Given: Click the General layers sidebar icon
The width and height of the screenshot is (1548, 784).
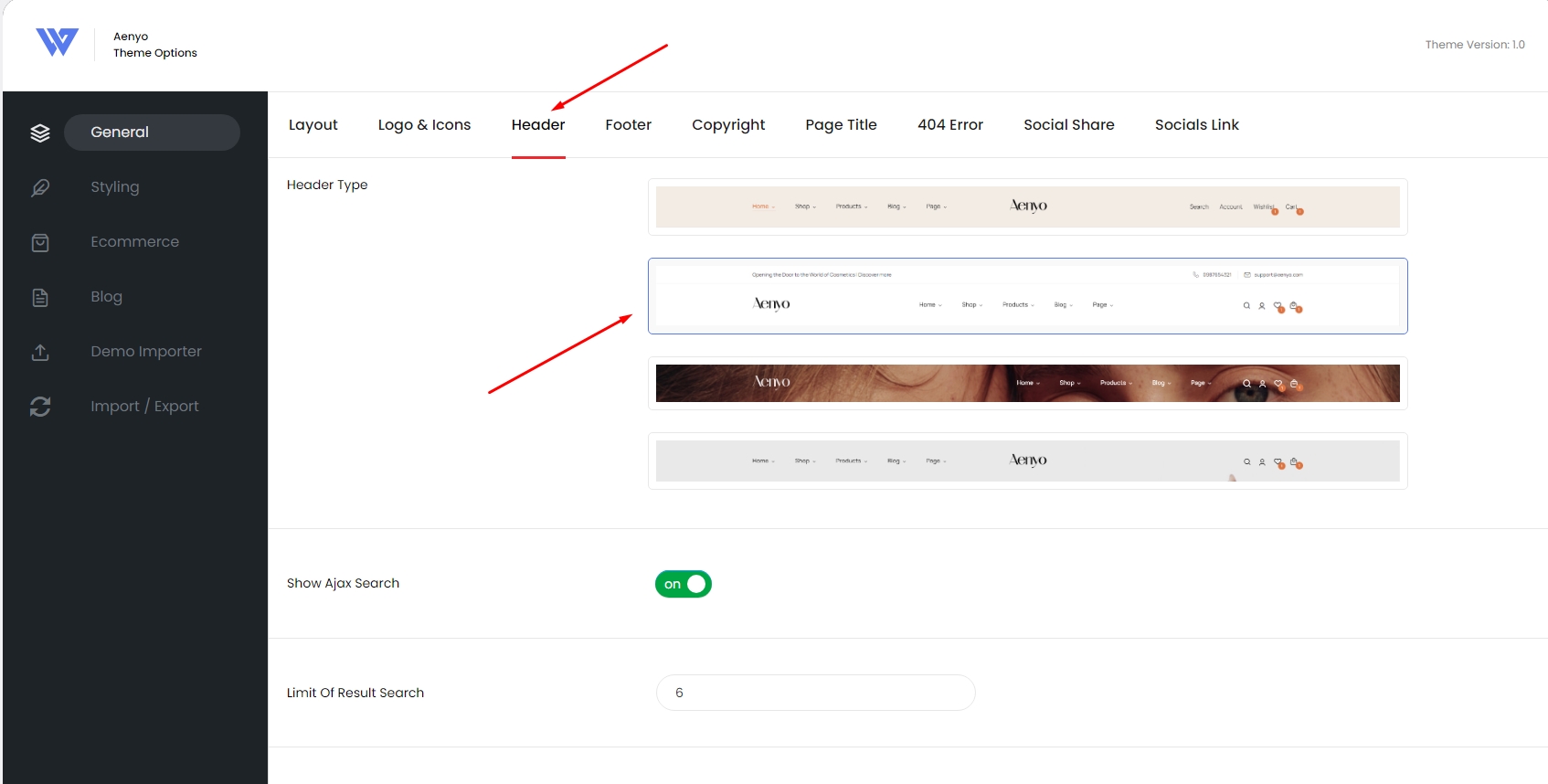Looking at the screenshot, I should point(40,133).
